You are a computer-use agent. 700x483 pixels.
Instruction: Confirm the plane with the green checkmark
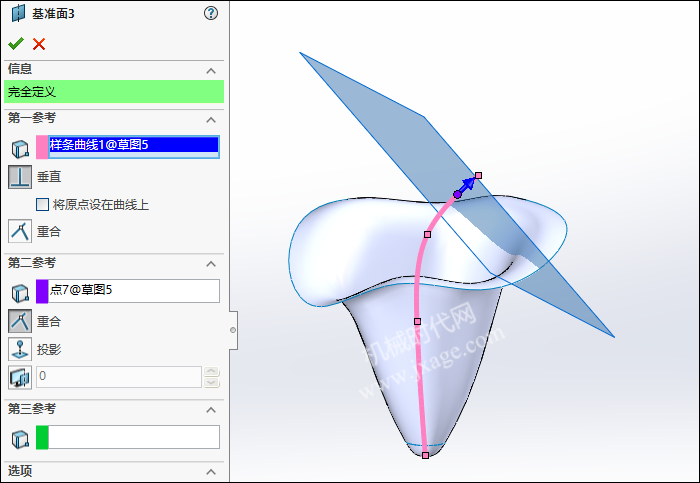(16, 44)
